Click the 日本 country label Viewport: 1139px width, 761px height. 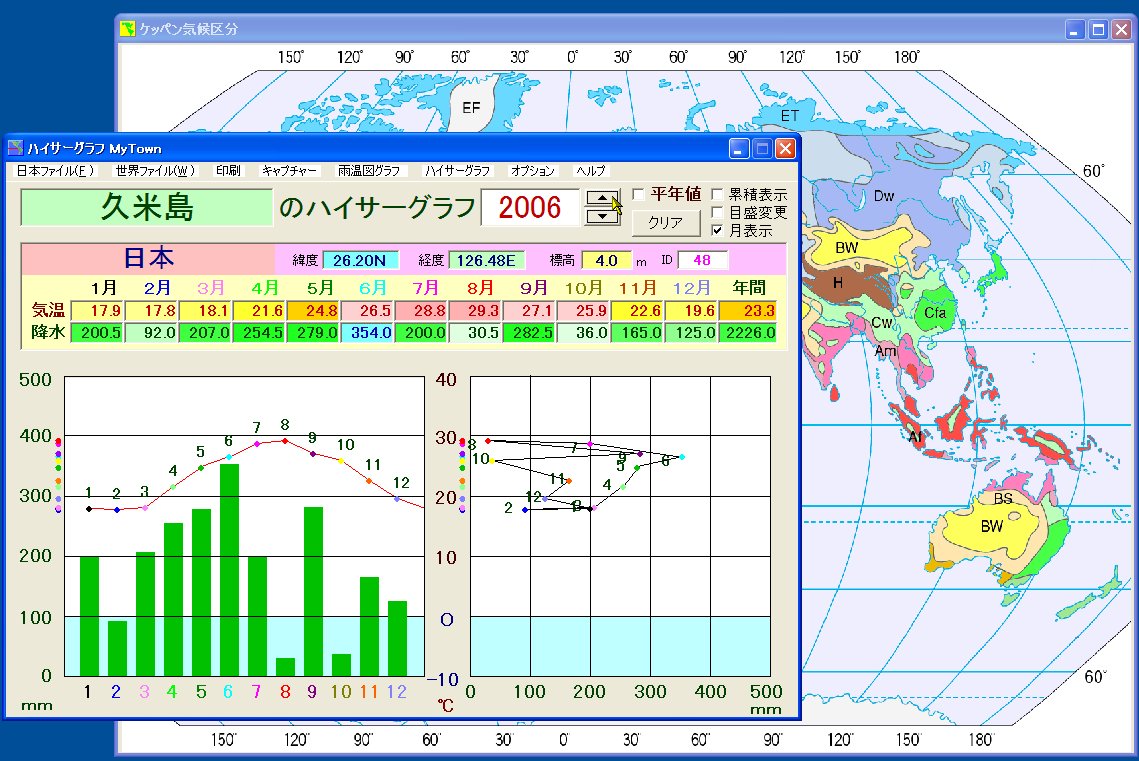coord(148,258)
